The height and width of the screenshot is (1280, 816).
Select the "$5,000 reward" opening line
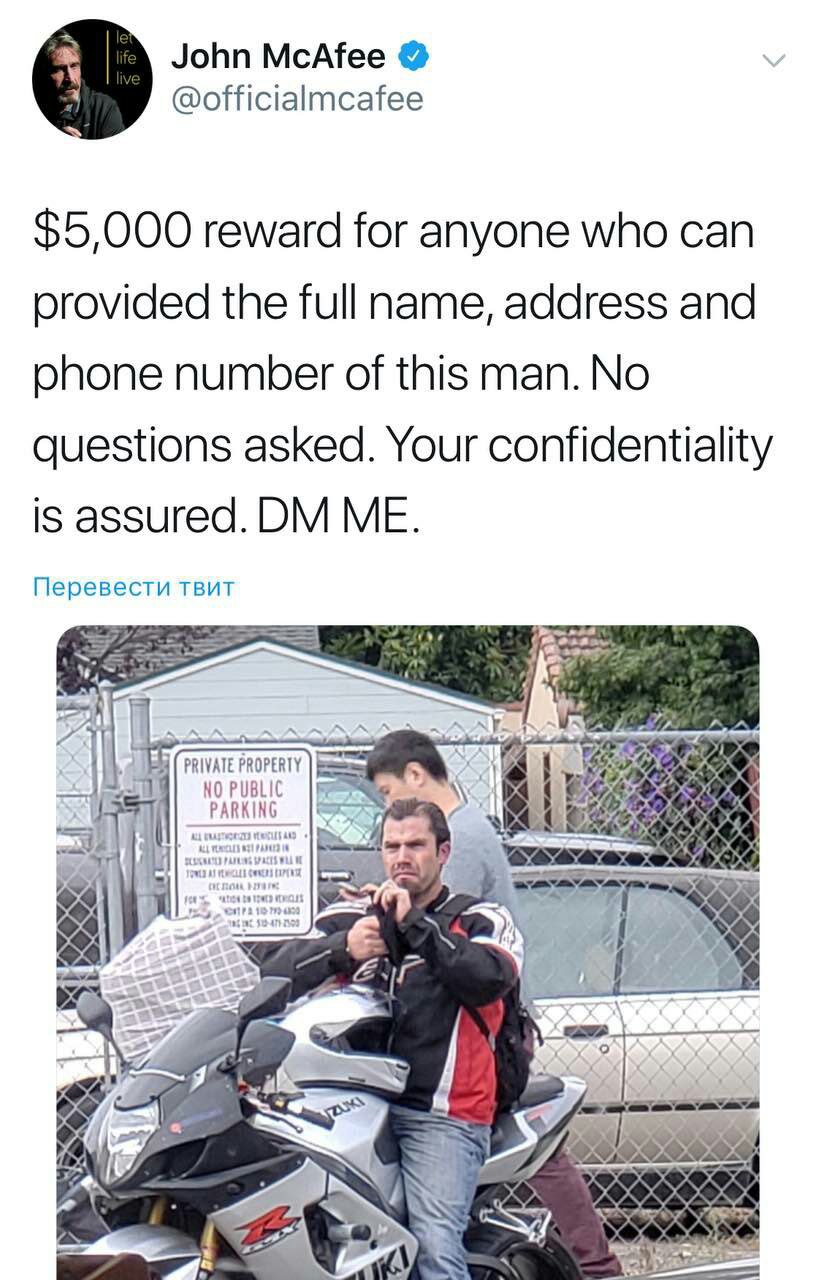click(393, 232)
